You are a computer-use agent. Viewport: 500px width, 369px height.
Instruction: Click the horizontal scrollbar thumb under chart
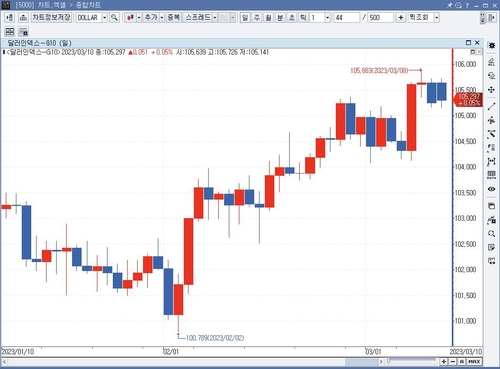coord(361,362)
